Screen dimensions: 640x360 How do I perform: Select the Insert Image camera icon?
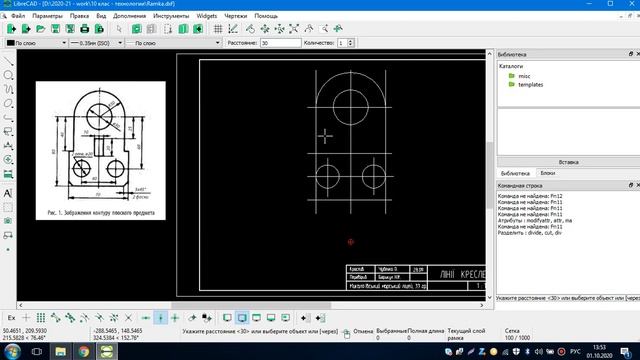click(8, 221)
